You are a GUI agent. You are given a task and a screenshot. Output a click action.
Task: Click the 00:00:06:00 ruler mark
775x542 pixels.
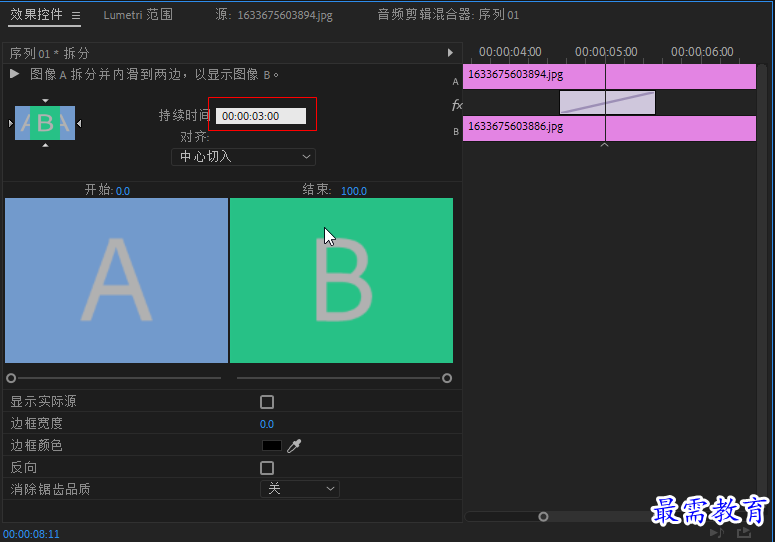coord(702,52)
